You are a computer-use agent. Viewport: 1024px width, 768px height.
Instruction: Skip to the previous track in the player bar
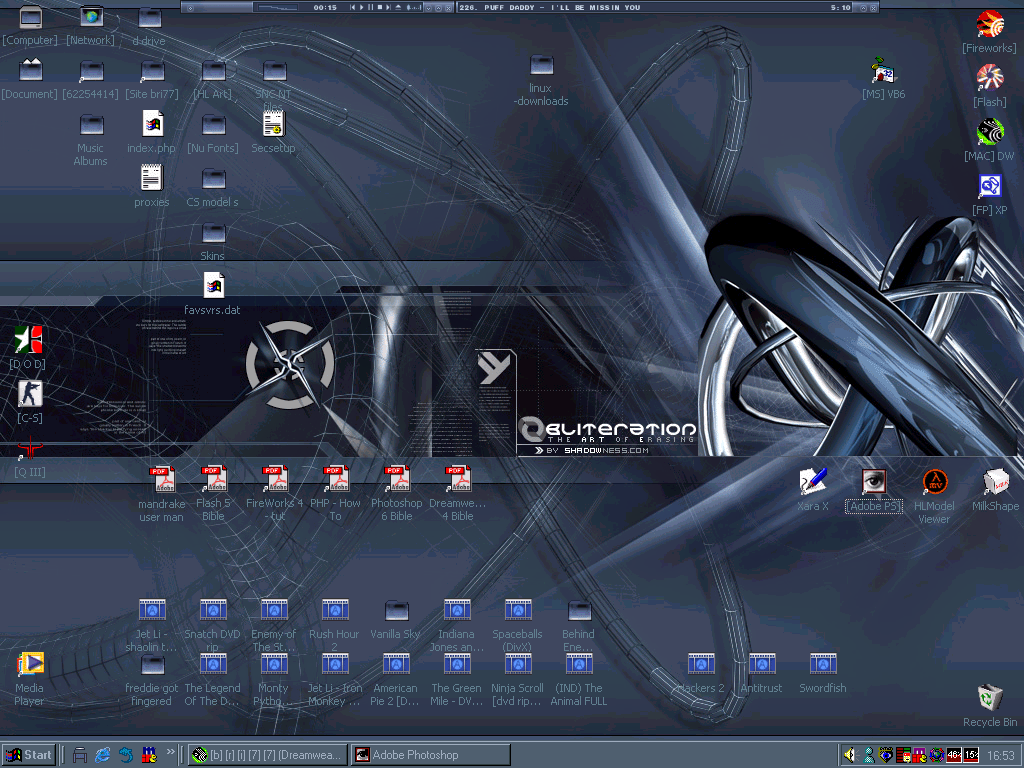coord(353,7)
